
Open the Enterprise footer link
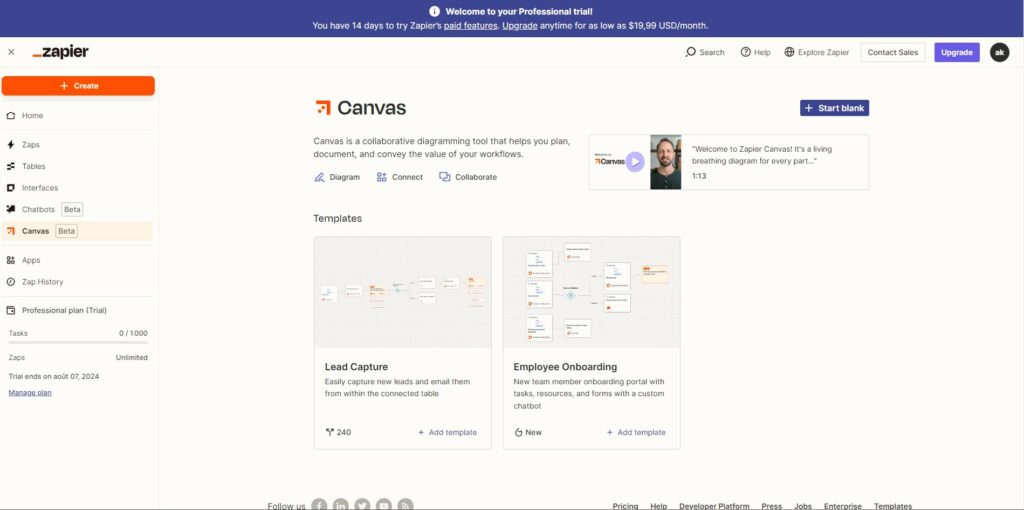(842, 506)
